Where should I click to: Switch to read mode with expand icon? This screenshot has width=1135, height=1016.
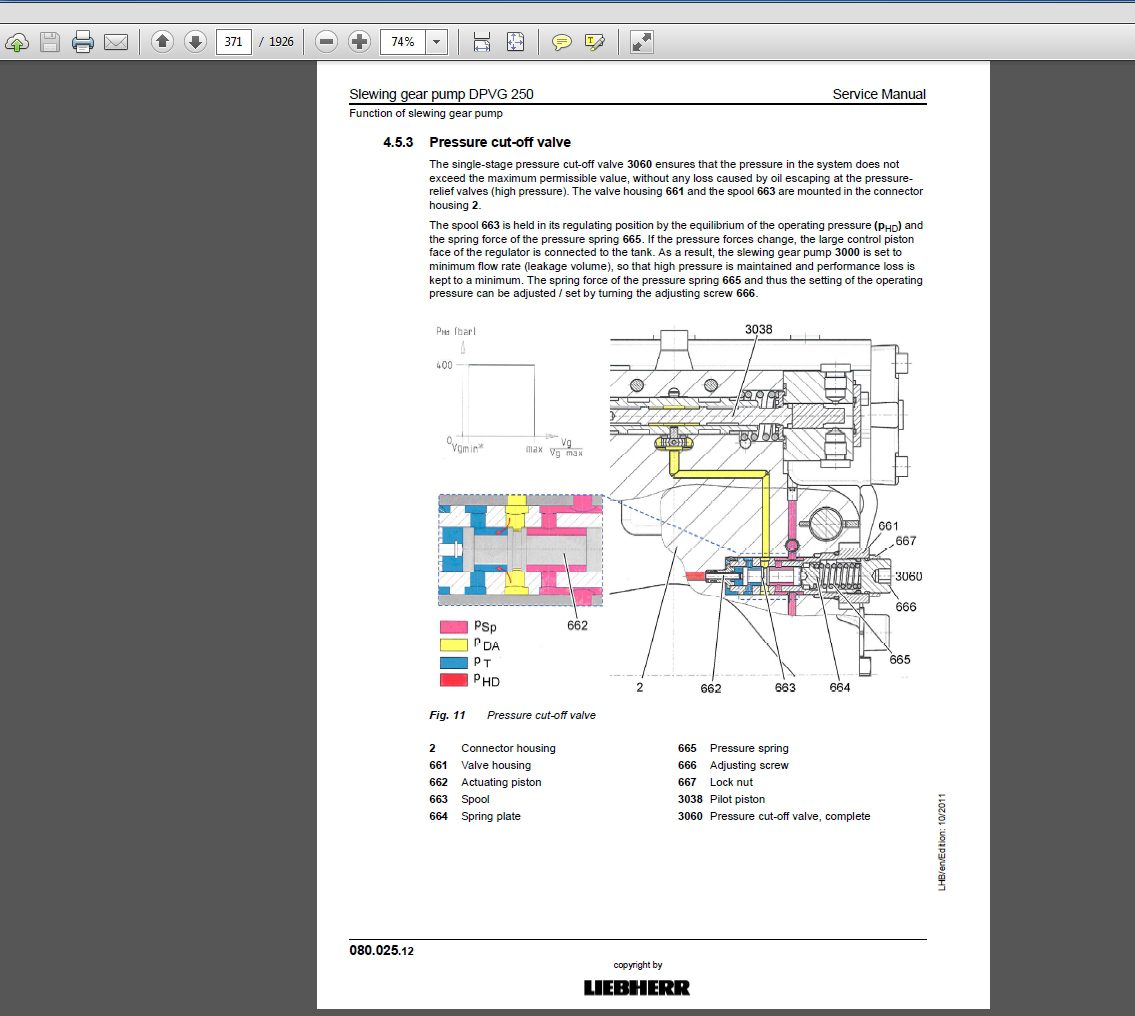641,42
